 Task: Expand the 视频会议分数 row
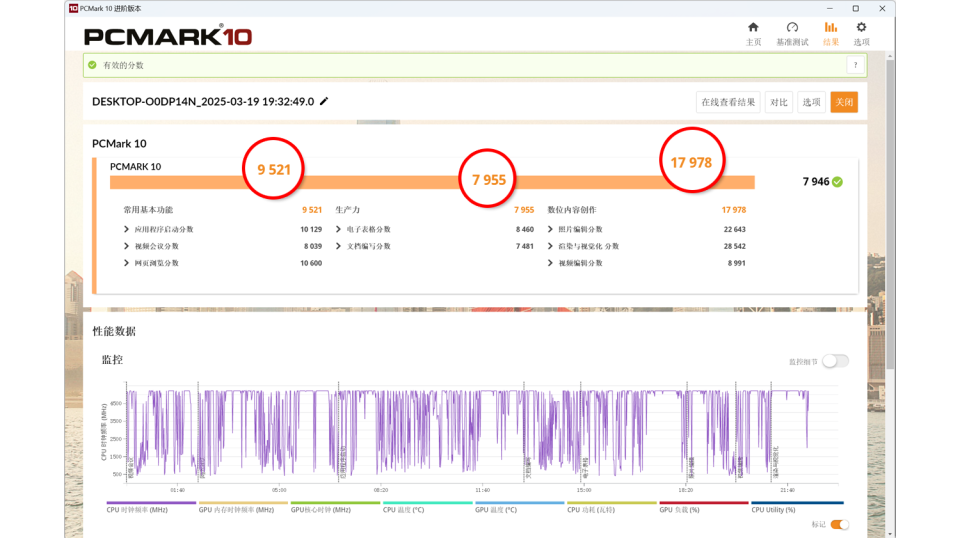pos(126,246)
